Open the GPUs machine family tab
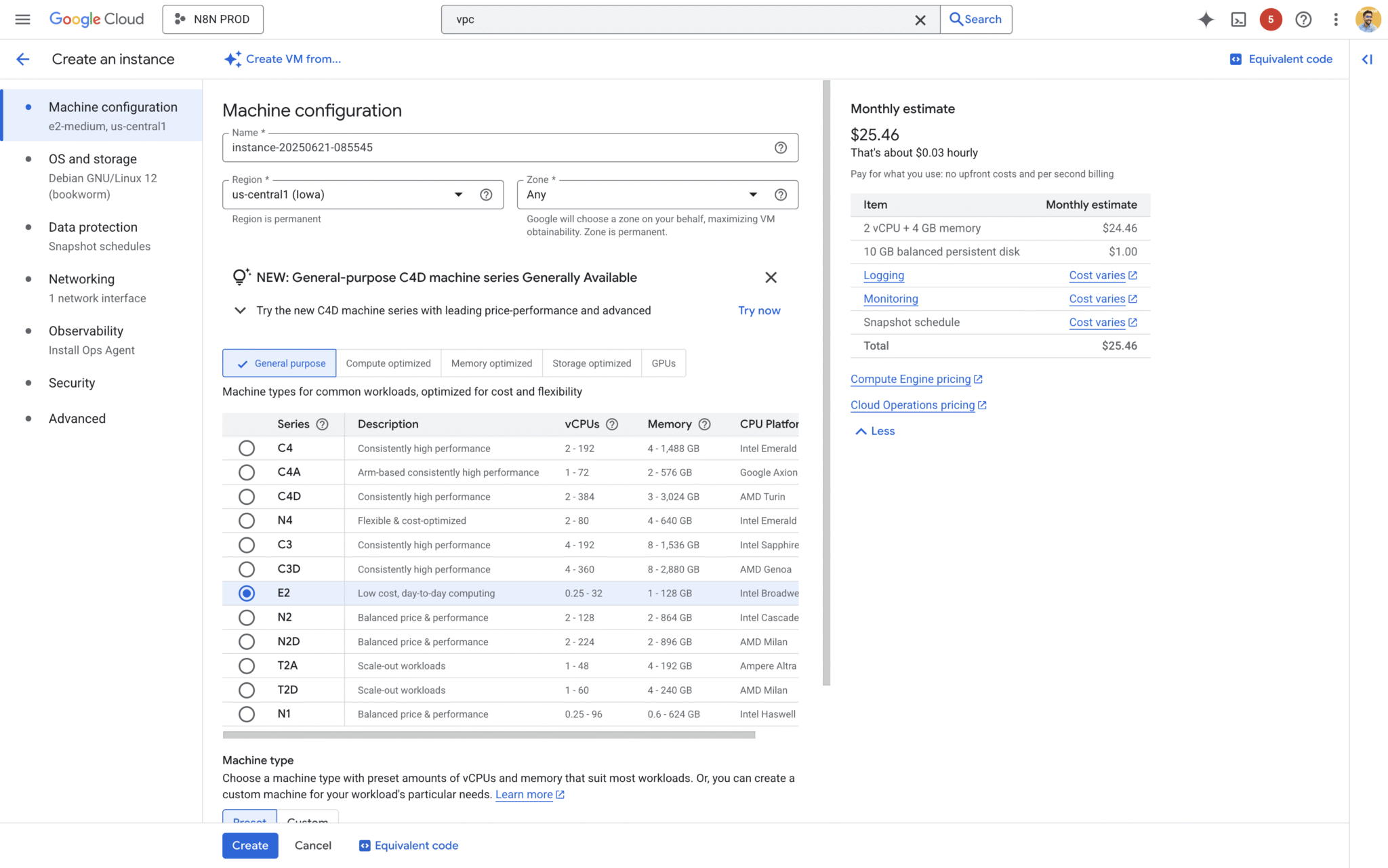1388x868 pixels. tap(663, 363)
